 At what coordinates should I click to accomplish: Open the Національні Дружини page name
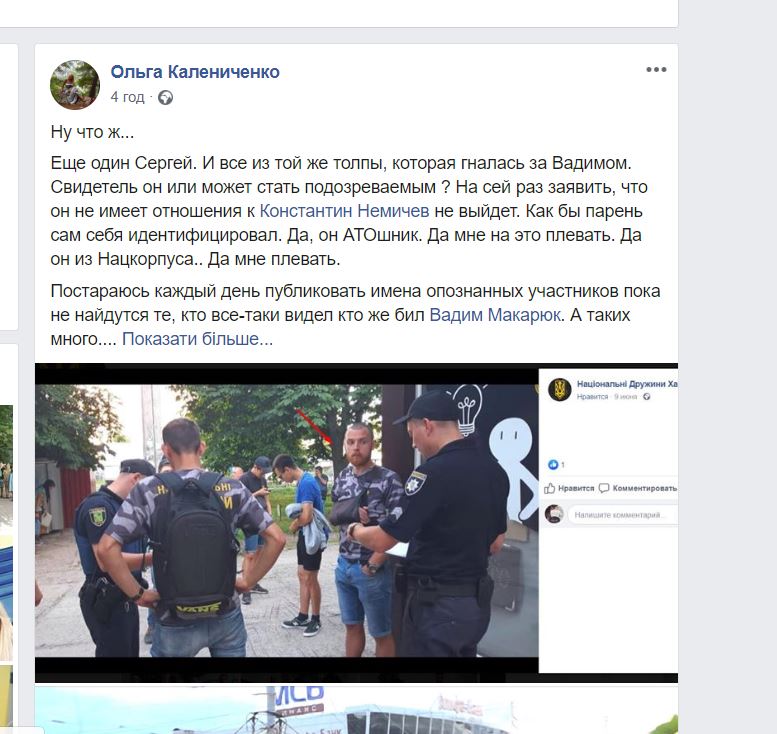[627, 384]
